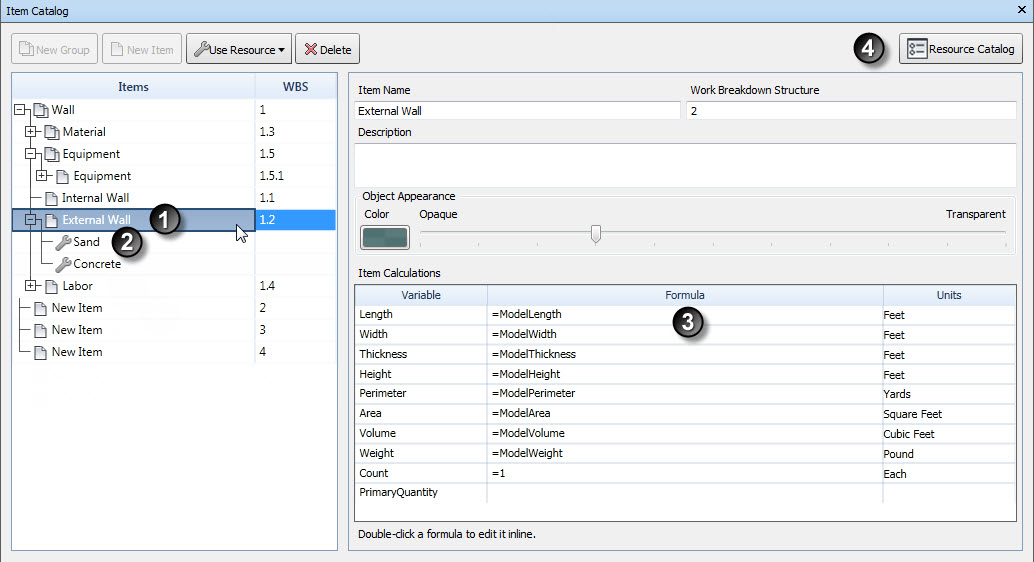Click the Resource Catalog button
This screenshot has width=1034, height=562.
point(961,49)
